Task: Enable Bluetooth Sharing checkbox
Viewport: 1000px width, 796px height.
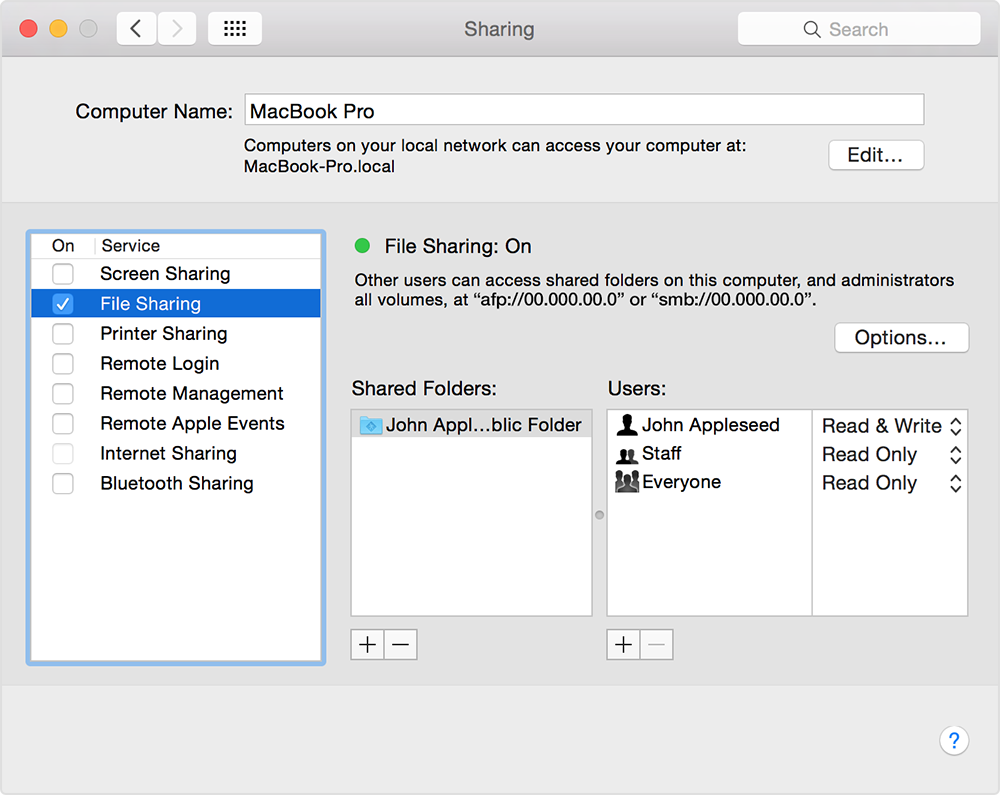Action: (63, 483)
